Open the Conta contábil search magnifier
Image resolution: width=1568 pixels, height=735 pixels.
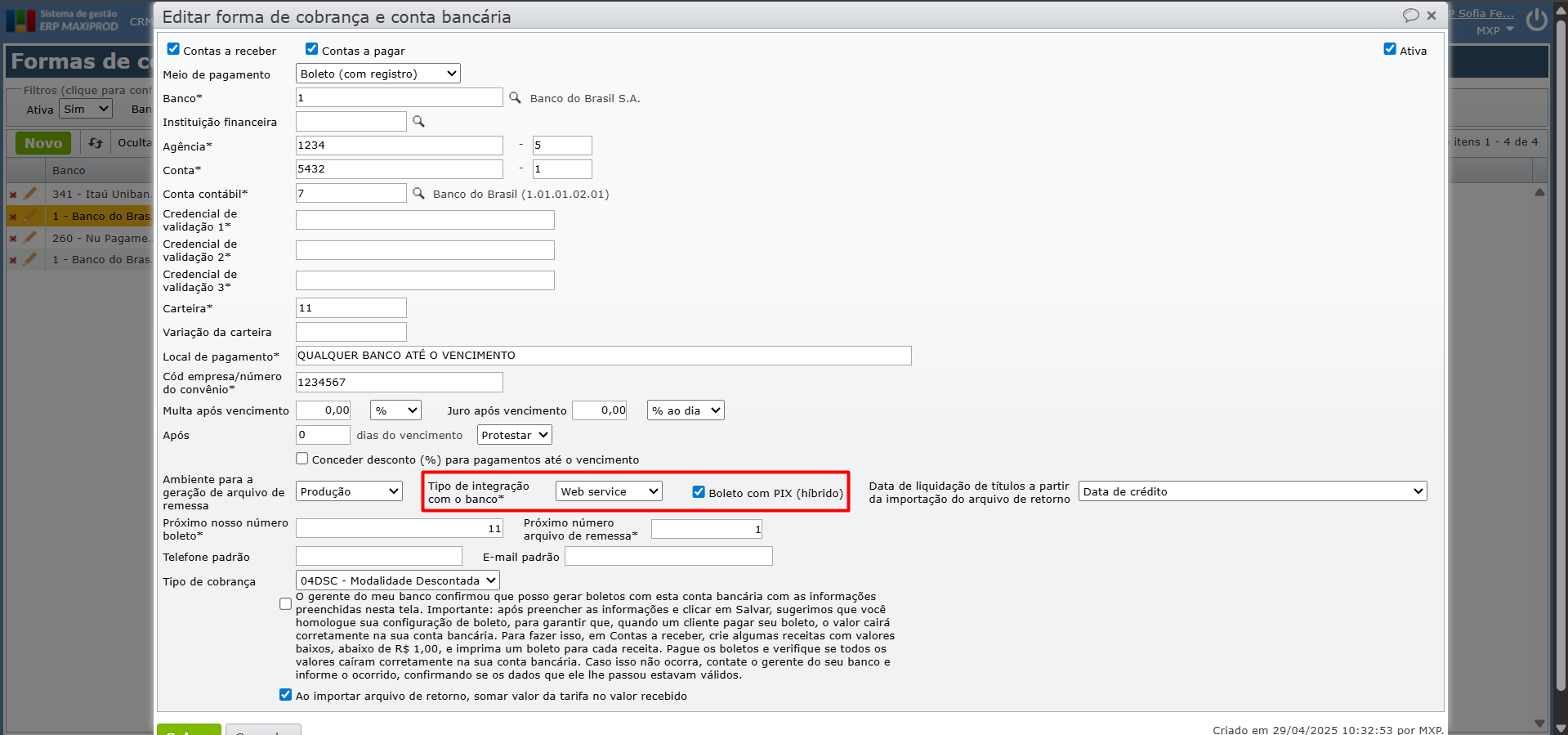[x=418, y=193]
